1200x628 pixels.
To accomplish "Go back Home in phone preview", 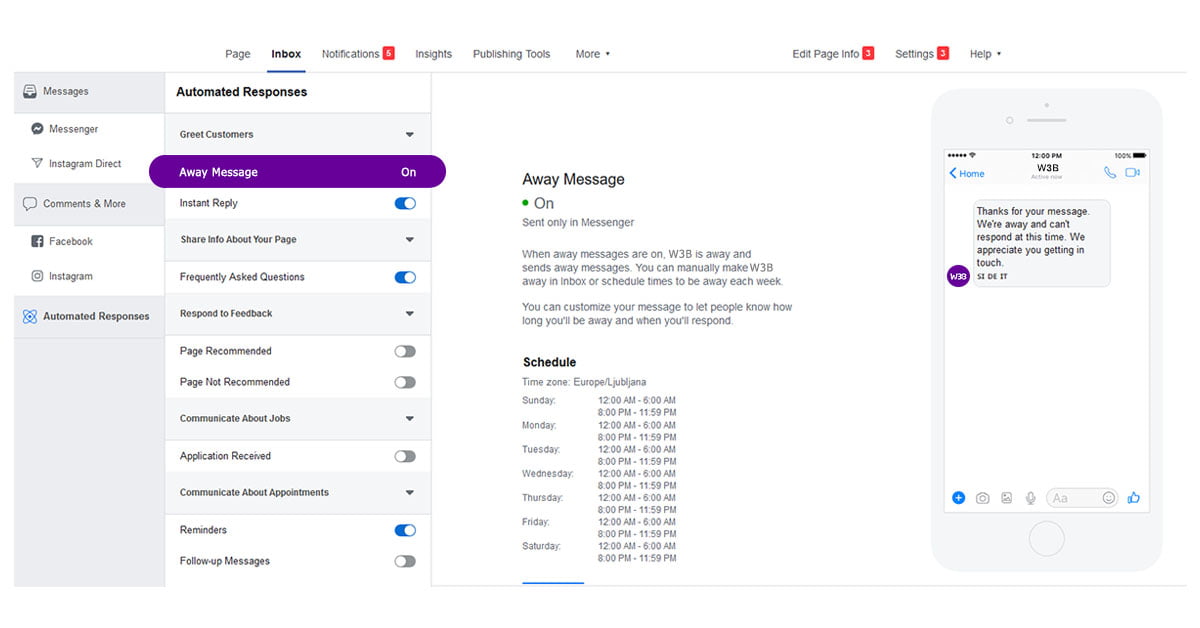I will tap(967, 174).
